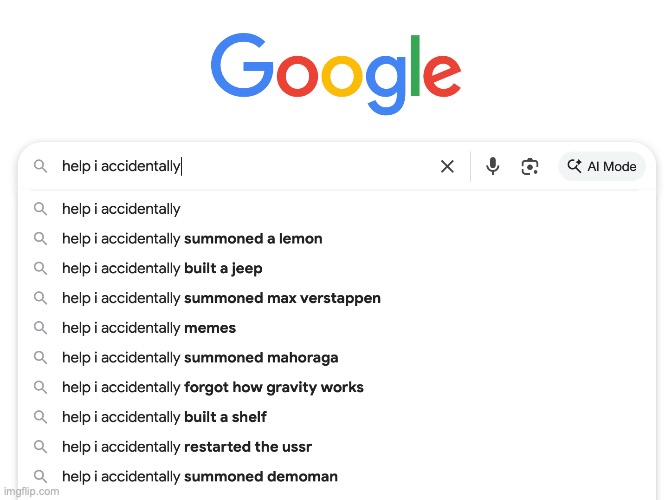The image size is (672, 500).
Task: Click the AI Mode button
Action: [602, 166]
